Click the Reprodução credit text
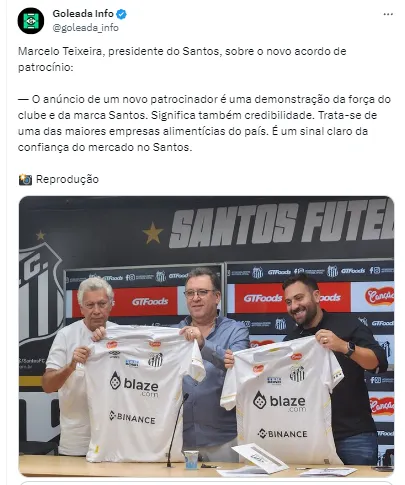The height and width of the screenshot is (485, 405). pos(67,179)
